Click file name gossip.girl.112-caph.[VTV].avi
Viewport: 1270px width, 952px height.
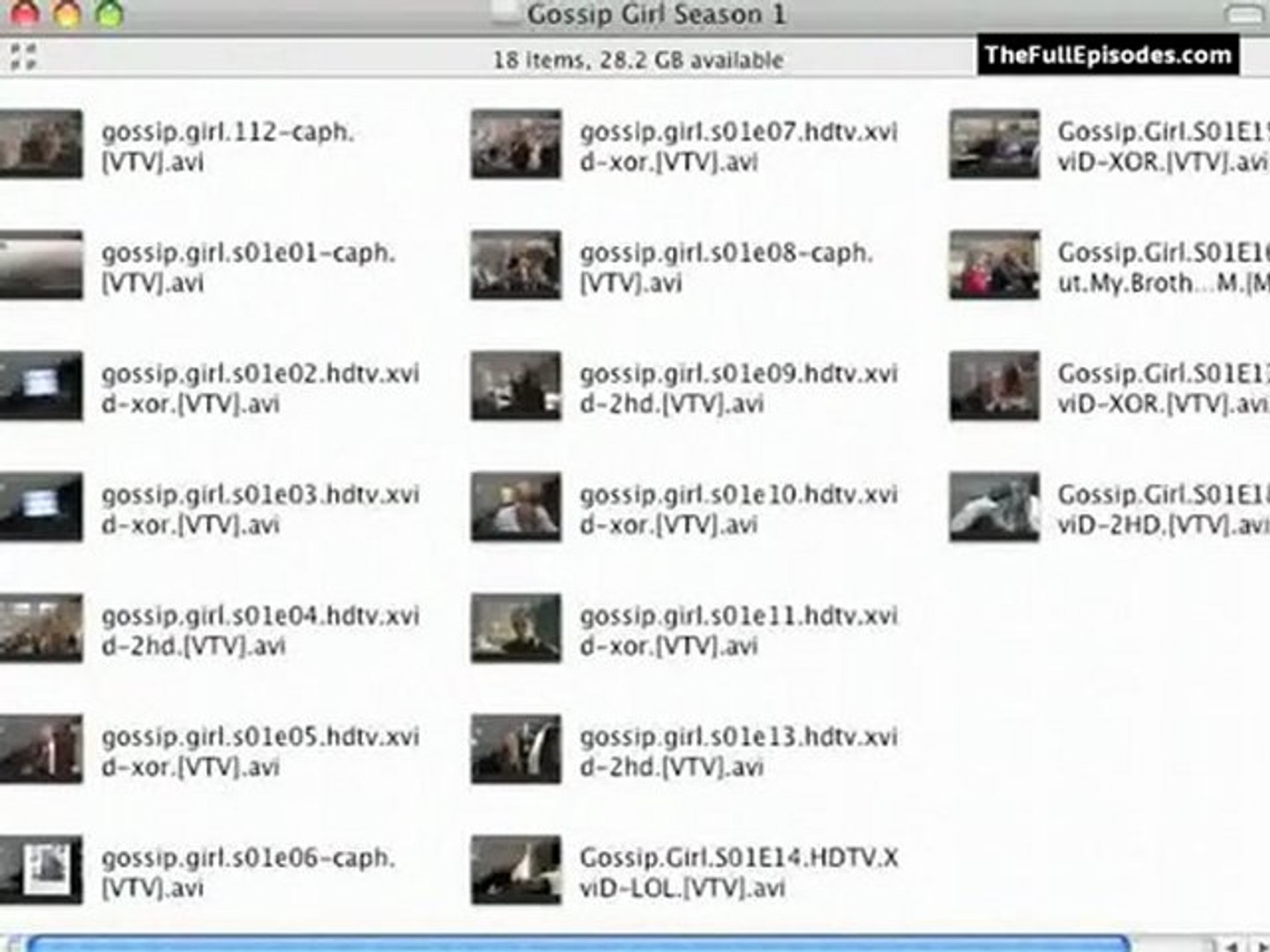click(228, 147)
